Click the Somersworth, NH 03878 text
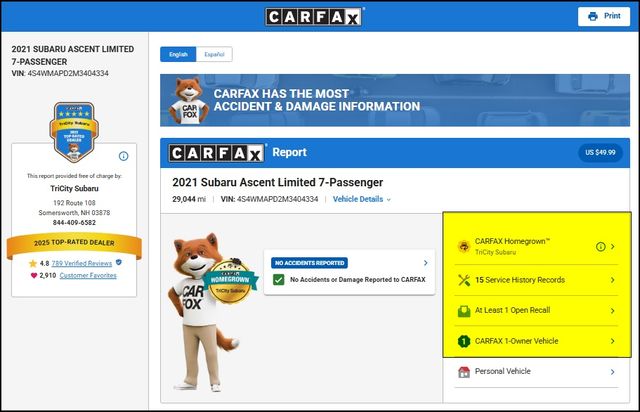The width and height of the screenshot is (640, 412). pyautogui.click(x=74, y=213)
